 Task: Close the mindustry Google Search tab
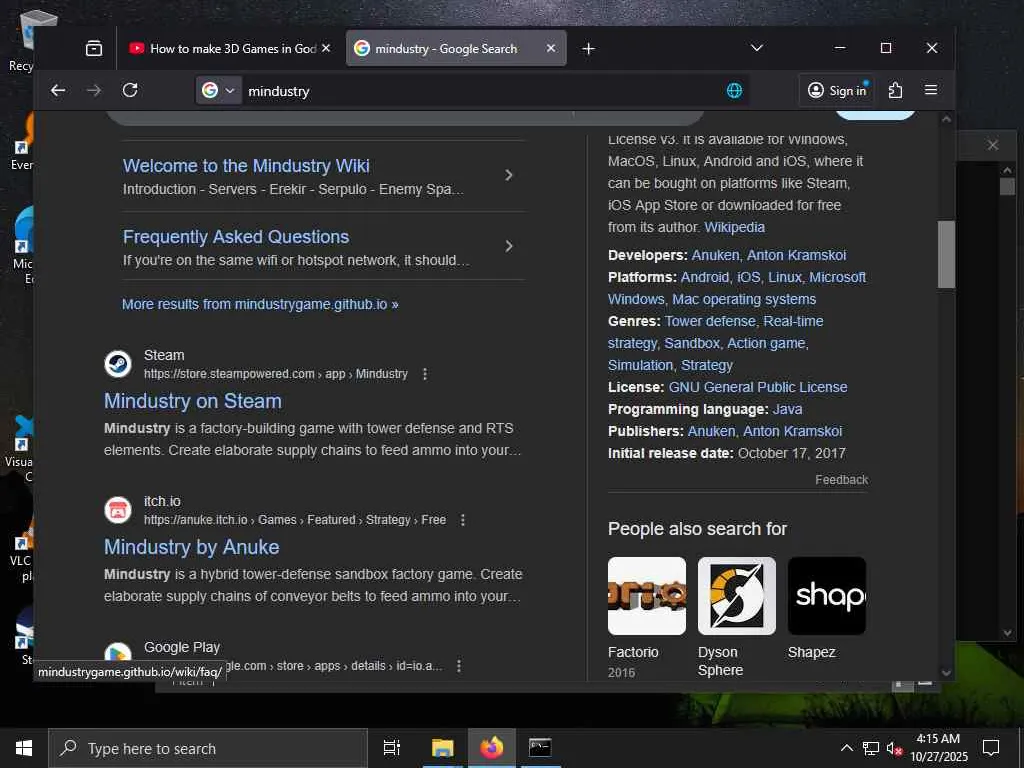click(551, 48)
